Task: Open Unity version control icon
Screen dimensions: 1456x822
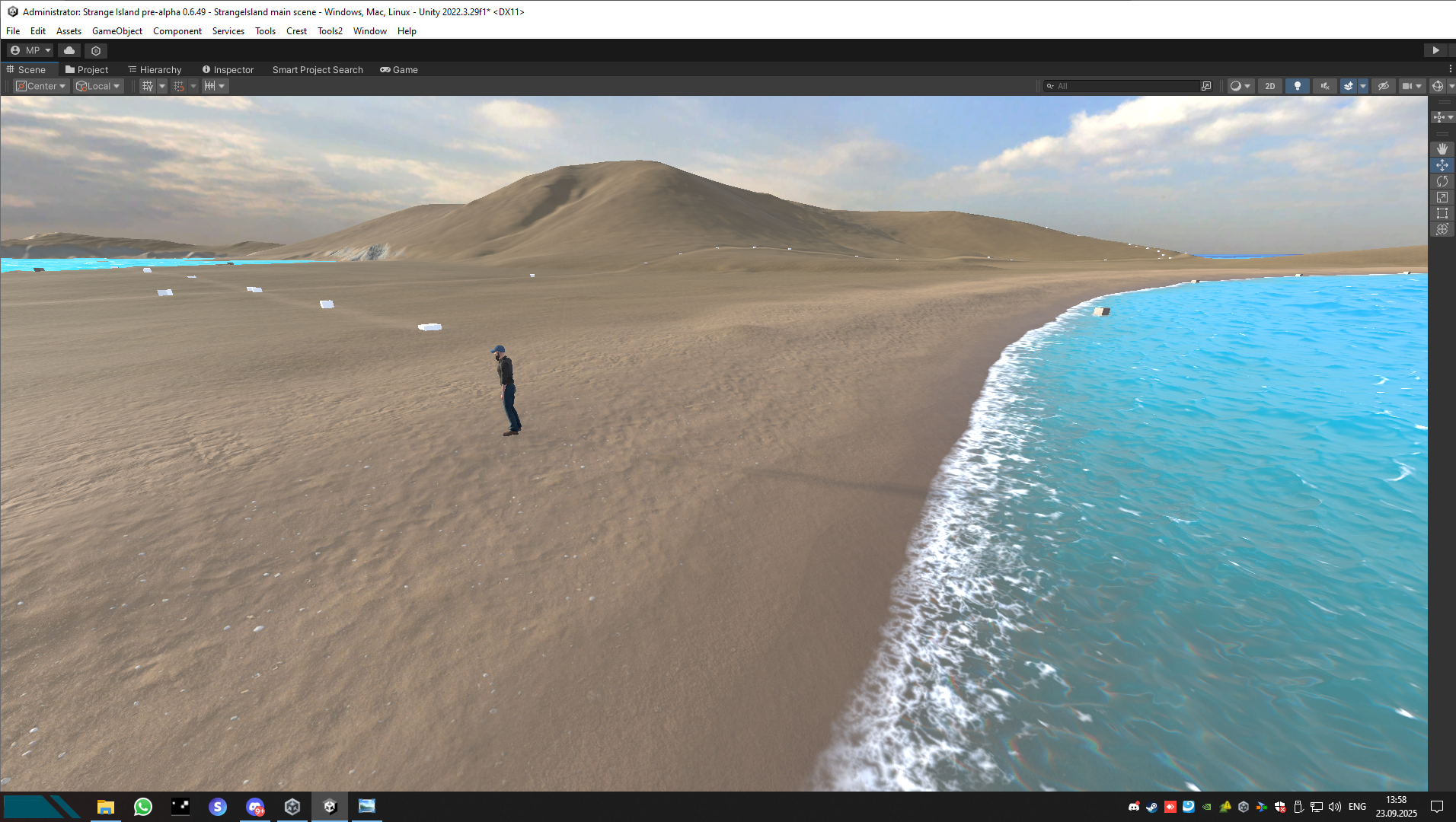Action: coord(96,50)
